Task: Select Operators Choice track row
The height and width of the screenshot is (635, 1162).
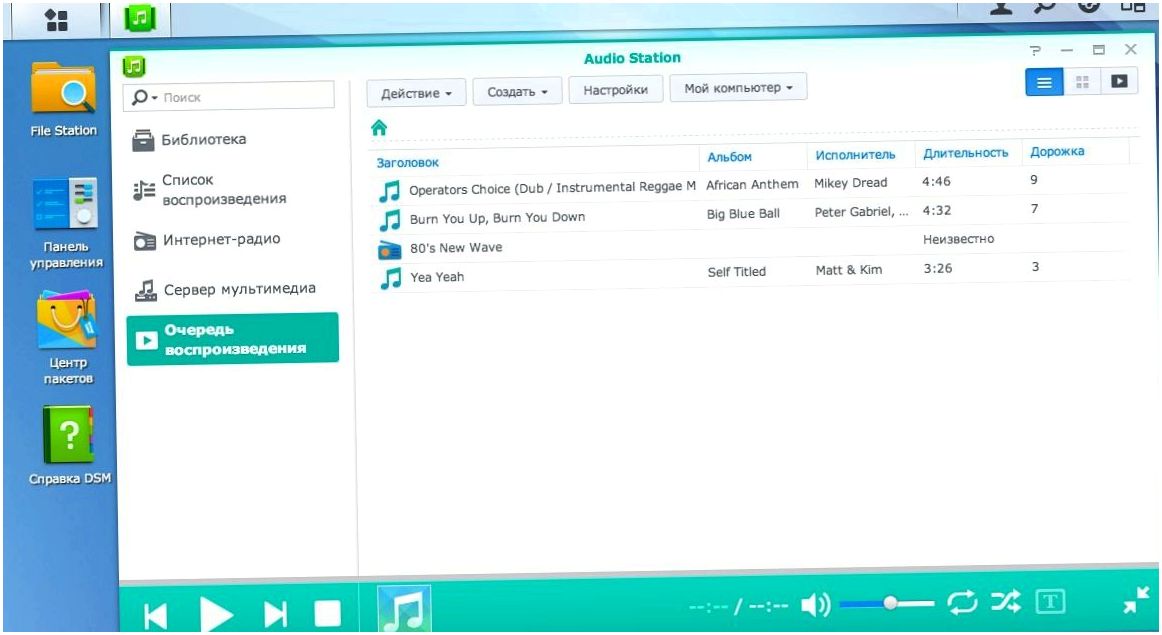Action: (750, 185)
